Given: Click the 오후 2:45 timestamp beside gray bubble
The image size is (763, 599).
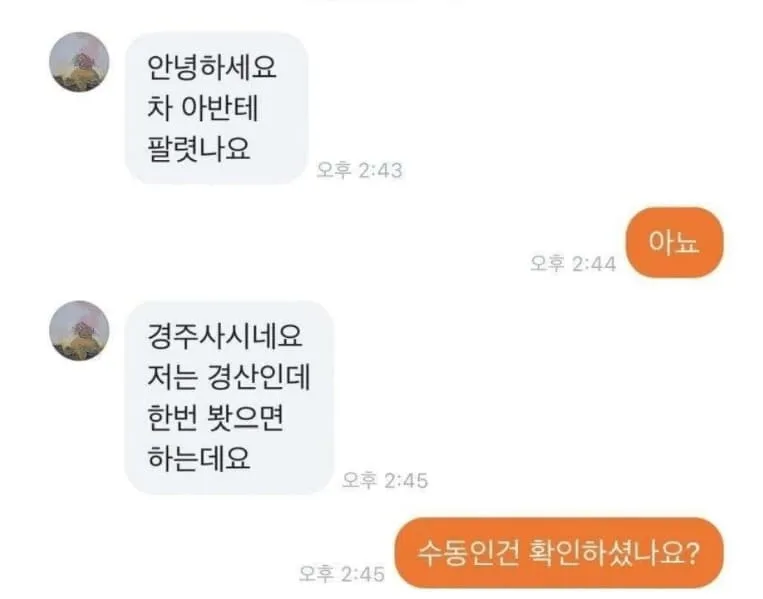Looking at the screenshot, I should point(385,481).
